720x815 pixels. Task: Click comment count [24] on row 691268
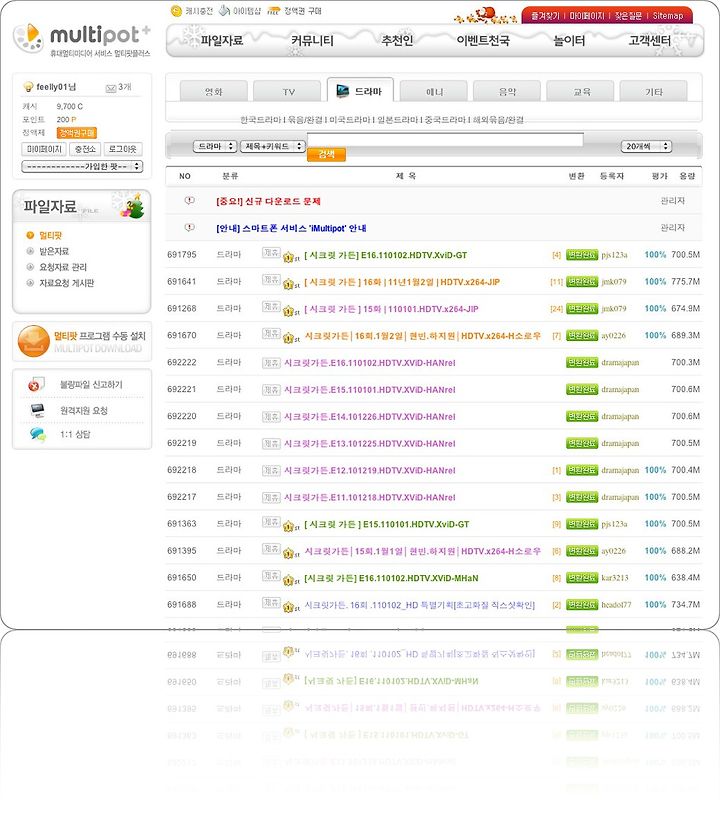(x=556, y=309)
